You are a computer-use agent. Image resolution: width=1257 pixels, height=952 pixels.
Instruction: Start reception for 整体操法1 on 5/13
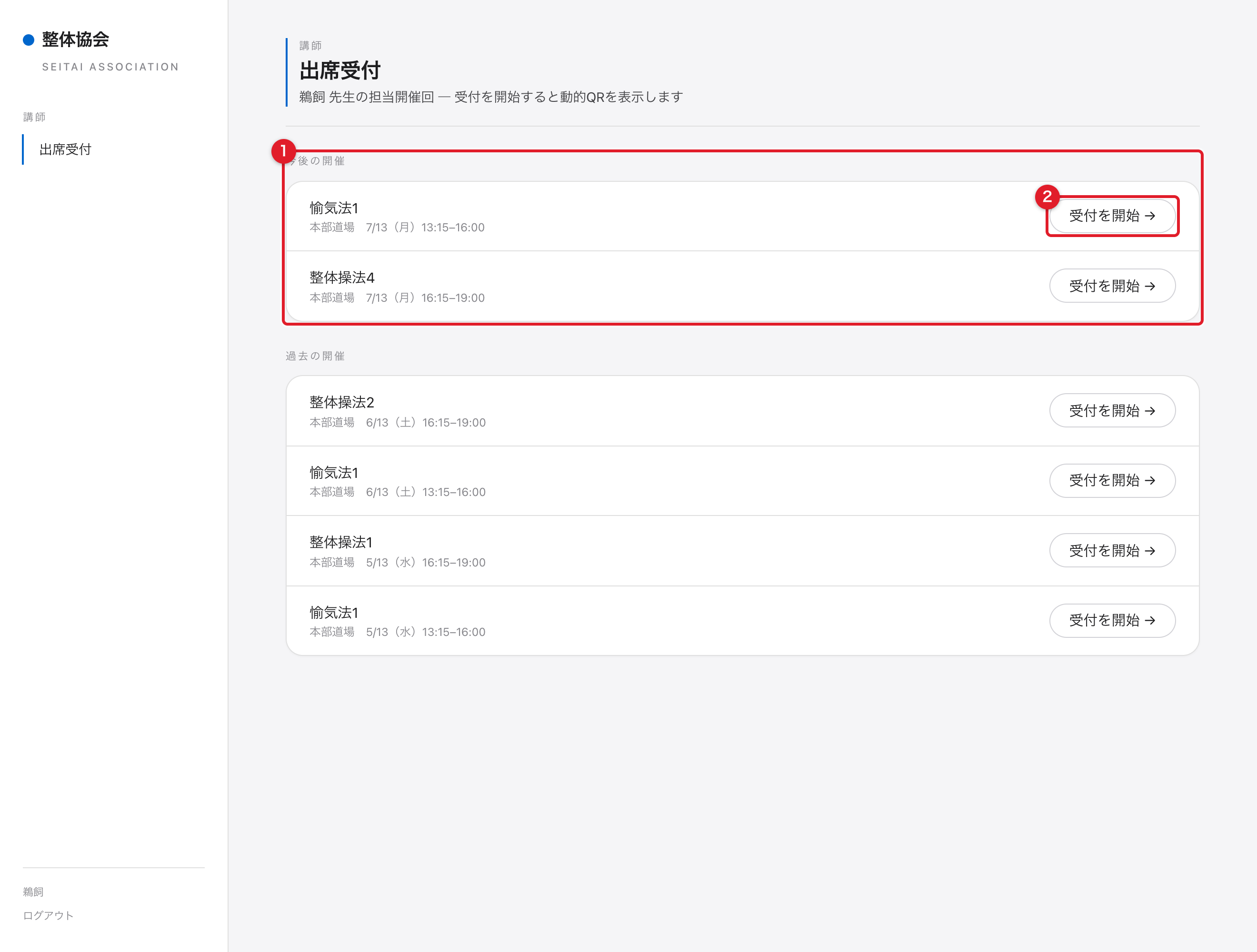coord(1112,550)
